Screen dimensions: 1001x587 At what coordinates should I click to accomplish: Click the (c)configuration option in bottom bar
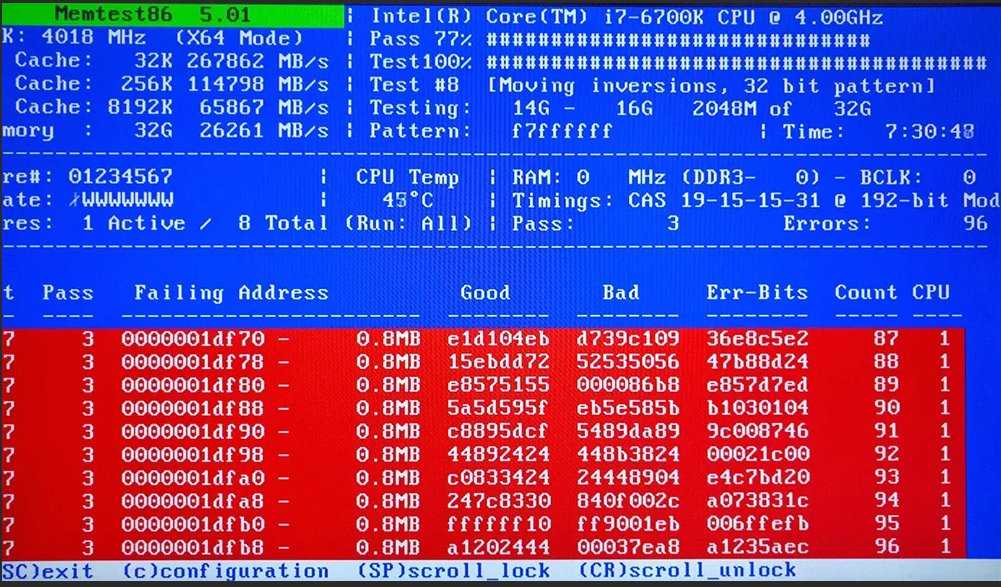click(224, 572)
